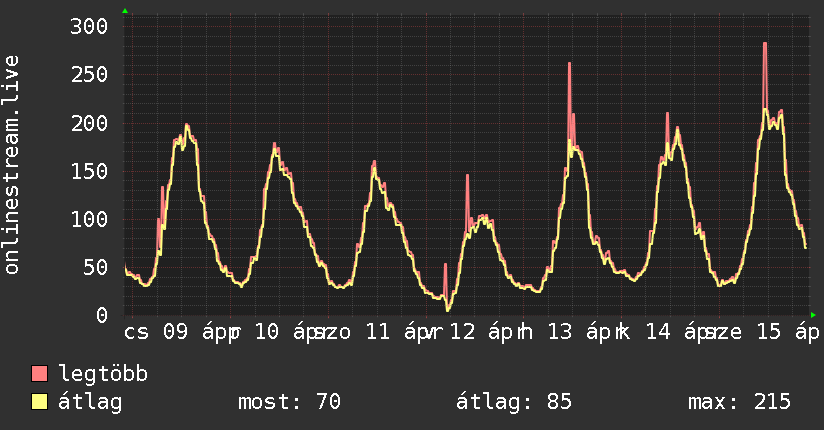Click the y-axis label 100
Viewport: 824px width, 430px height.
pyautogui.click(x=89, y=220)
